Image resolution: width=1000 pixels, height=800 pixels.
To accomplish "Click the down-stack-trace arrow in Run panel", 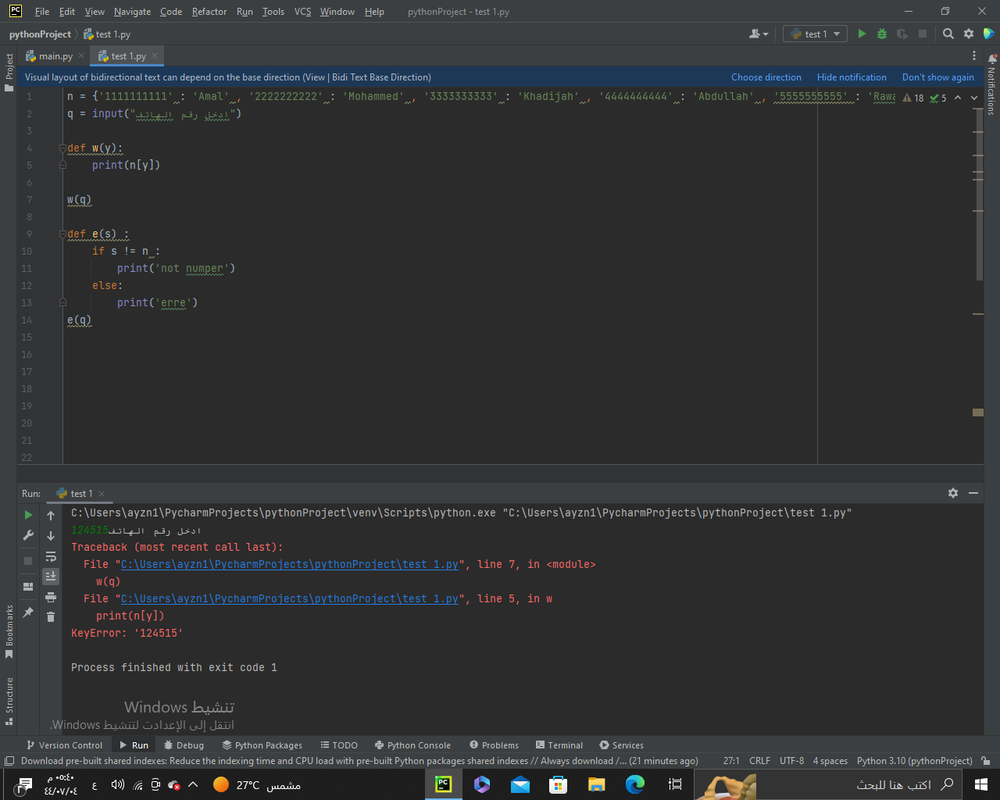I will (x=50, y=535).
